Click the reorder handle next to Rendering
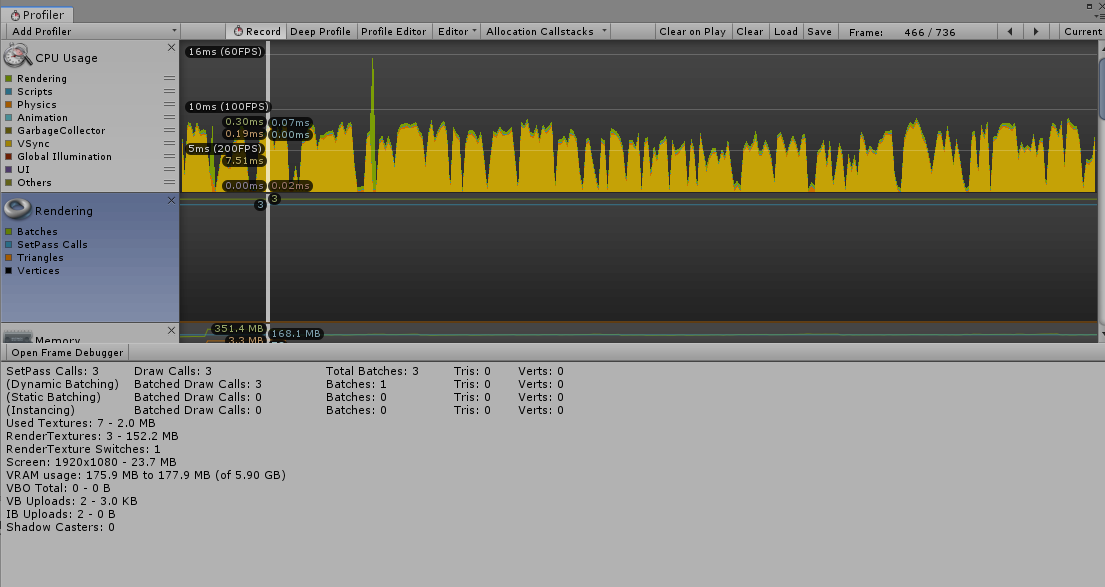 pos(169,78)
